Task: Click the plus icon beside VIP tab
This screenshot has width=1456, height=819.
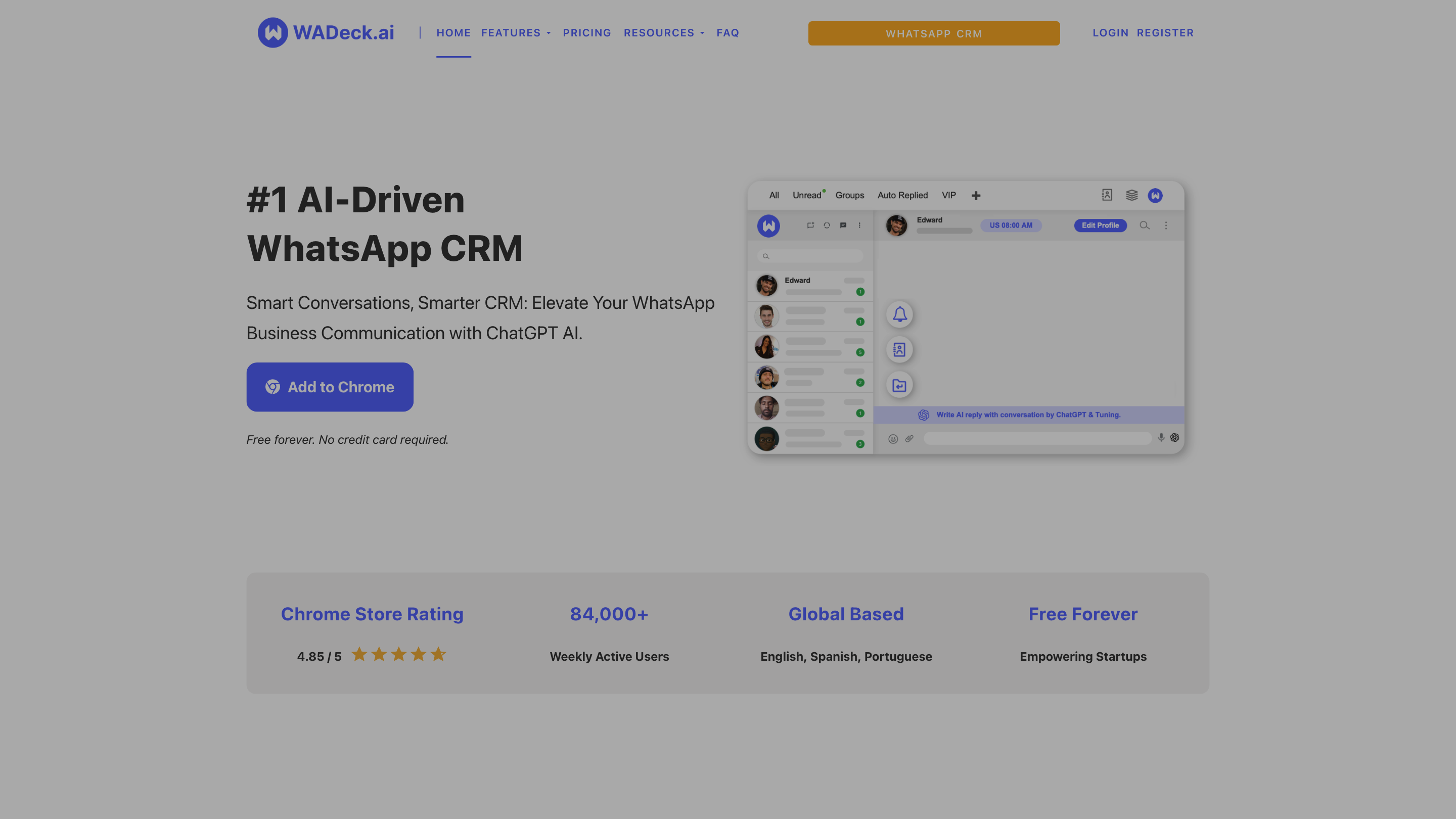Action: tap(976, 196)
